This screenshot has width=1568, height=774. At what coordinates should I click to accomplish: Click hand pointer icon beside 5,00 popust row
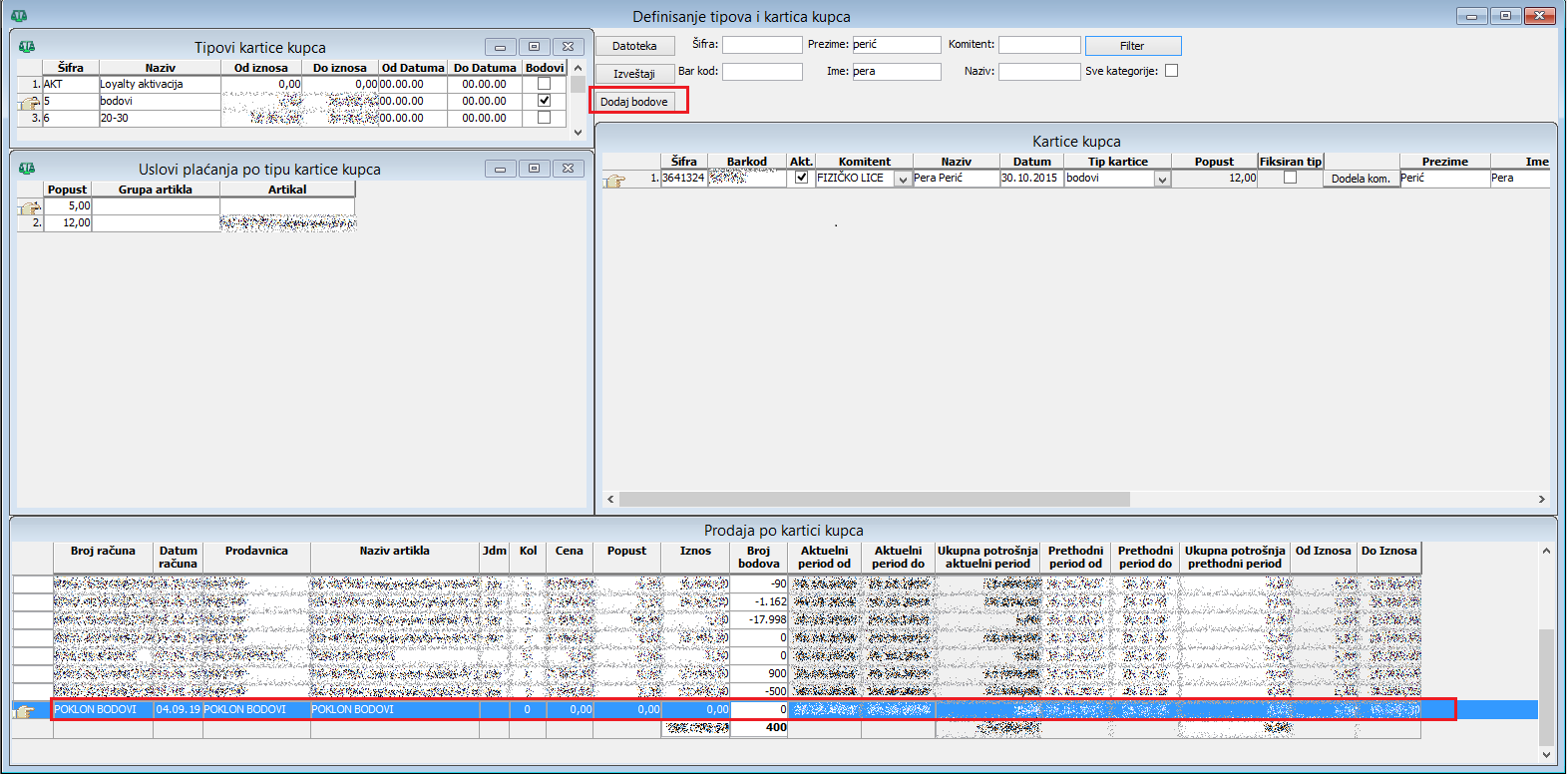click(x=29, y=206)
